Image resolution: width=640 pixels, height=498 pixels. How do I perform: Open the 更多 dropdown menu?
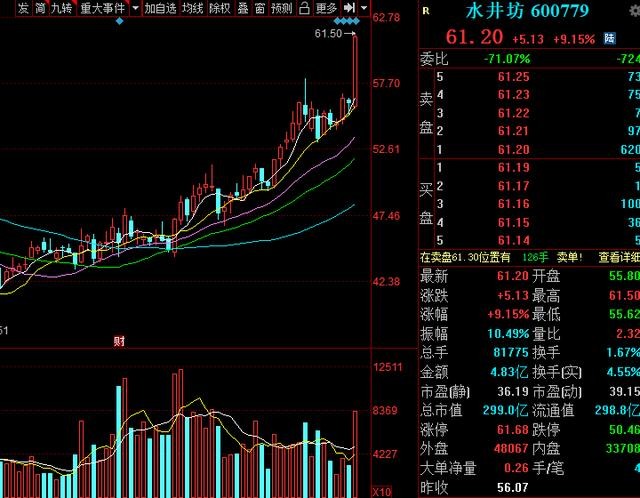coord(326,8)
